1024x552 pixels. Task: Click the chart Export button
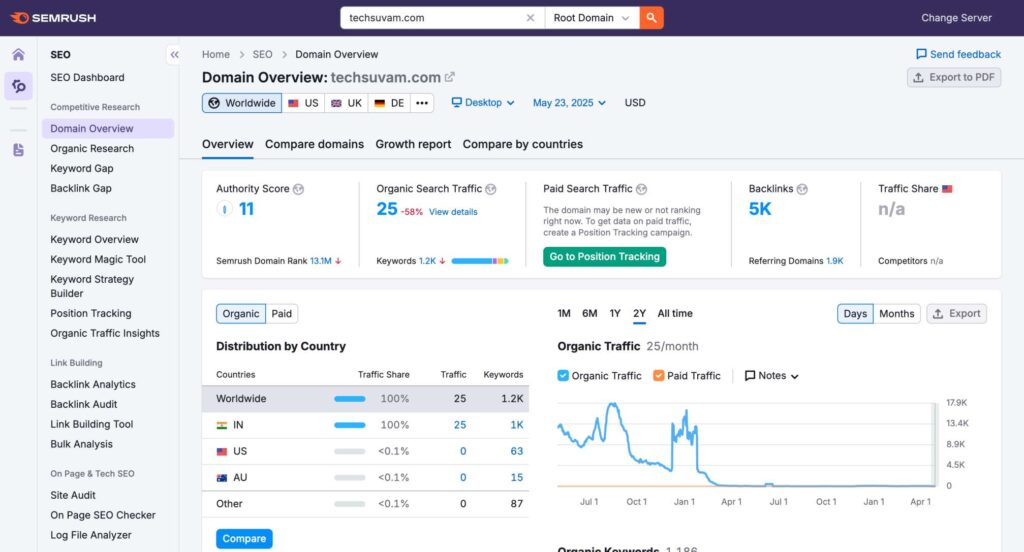[x=957, y=314]
